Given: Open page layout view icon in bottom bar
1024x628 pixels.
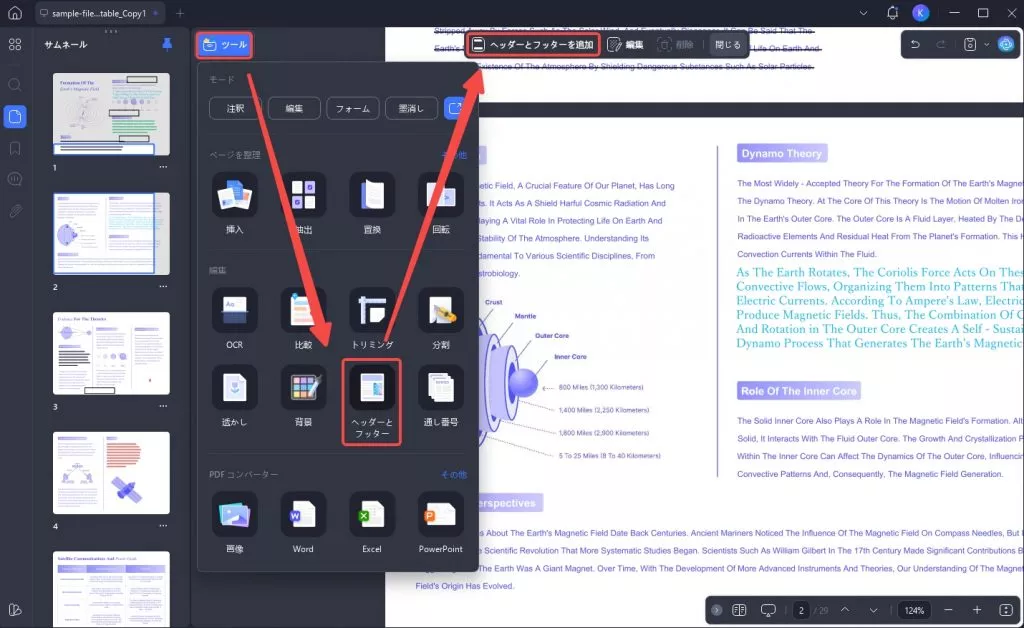Looking at the screenshot, I should (x=739, y=610).
